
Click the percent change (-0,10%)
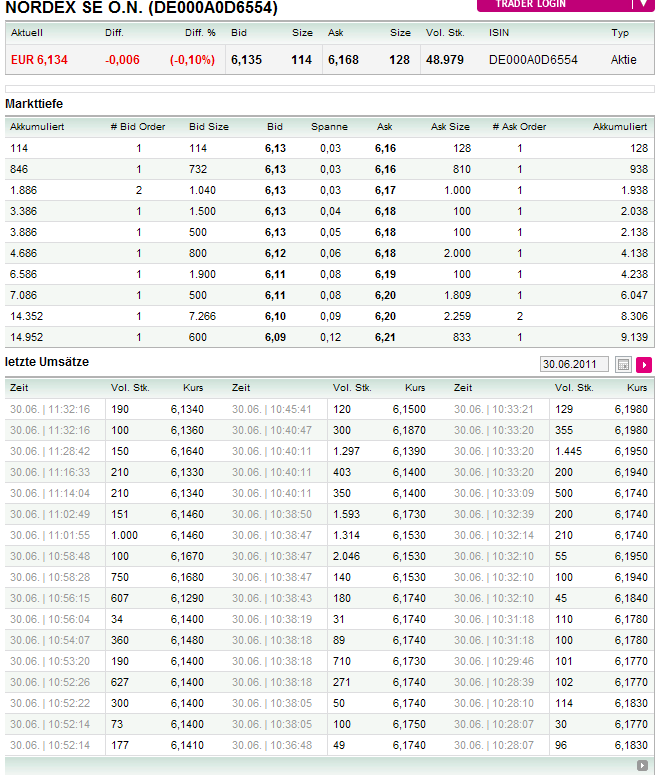point(192,60)
